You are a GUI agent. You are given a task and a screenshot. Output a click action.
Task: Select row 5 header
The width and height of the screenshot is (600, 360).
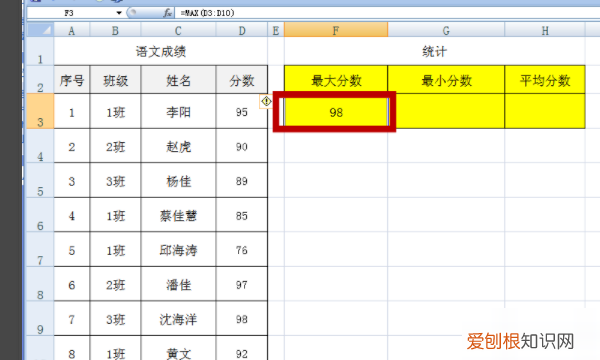40,180
